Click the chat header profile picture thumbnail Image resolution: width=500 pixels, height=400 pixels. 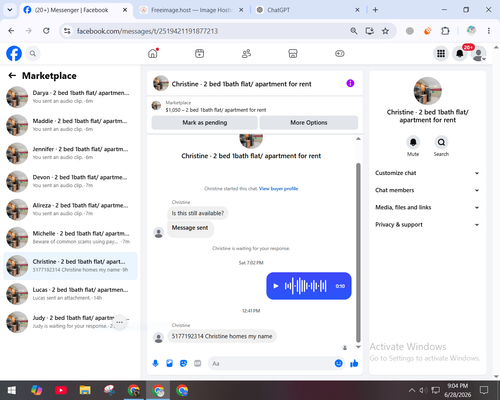(161, 83)
